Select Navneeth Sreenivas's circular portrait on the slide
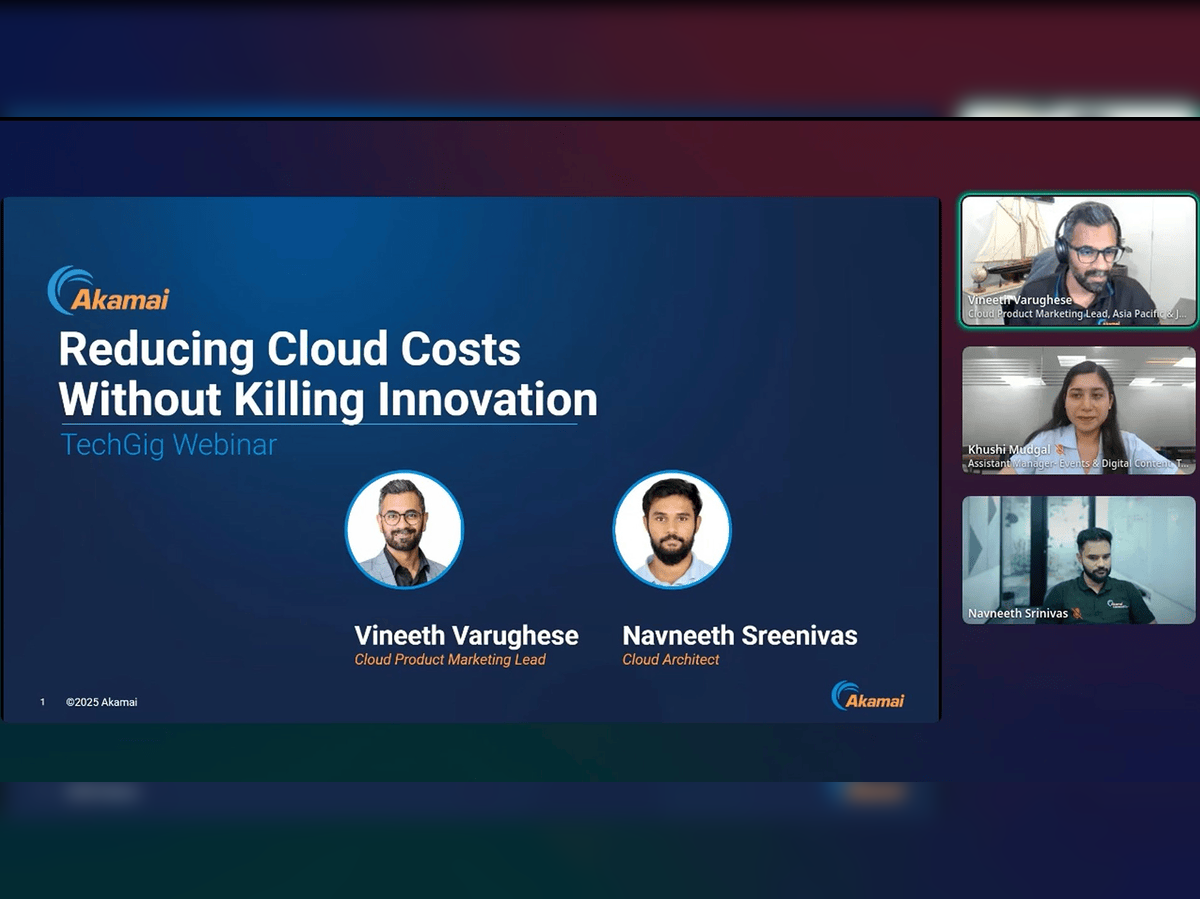Screen dimensions: 1200x899 click(672, 529)
